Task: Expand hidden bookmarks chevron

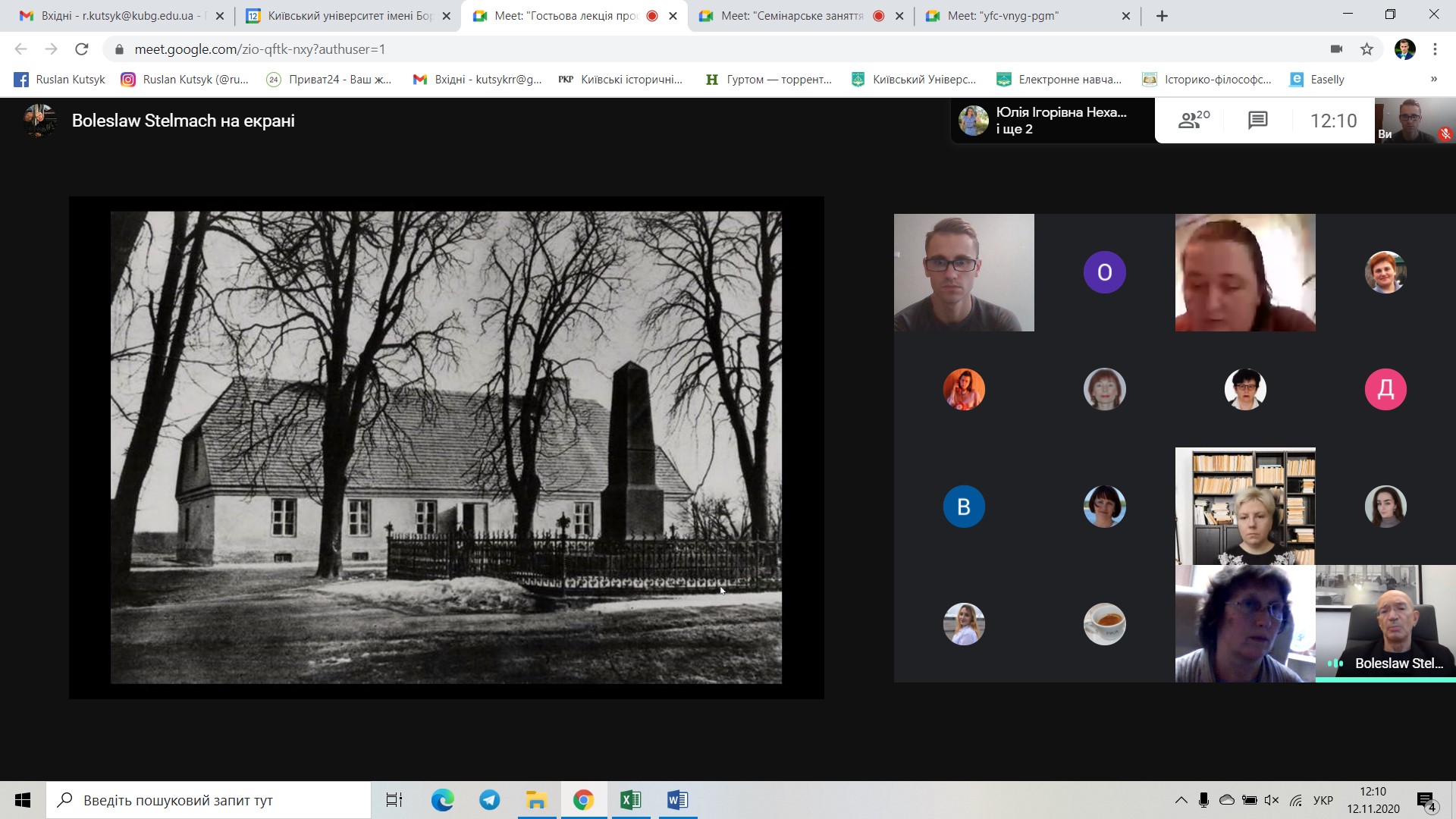Action: coord(1433,79)
